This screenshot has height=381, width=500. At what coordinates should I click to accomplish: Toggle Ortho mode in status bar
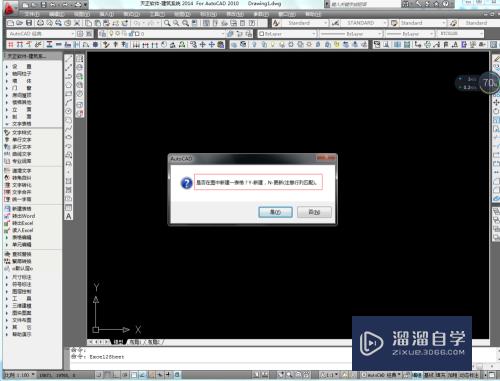[x=116, y=375]
